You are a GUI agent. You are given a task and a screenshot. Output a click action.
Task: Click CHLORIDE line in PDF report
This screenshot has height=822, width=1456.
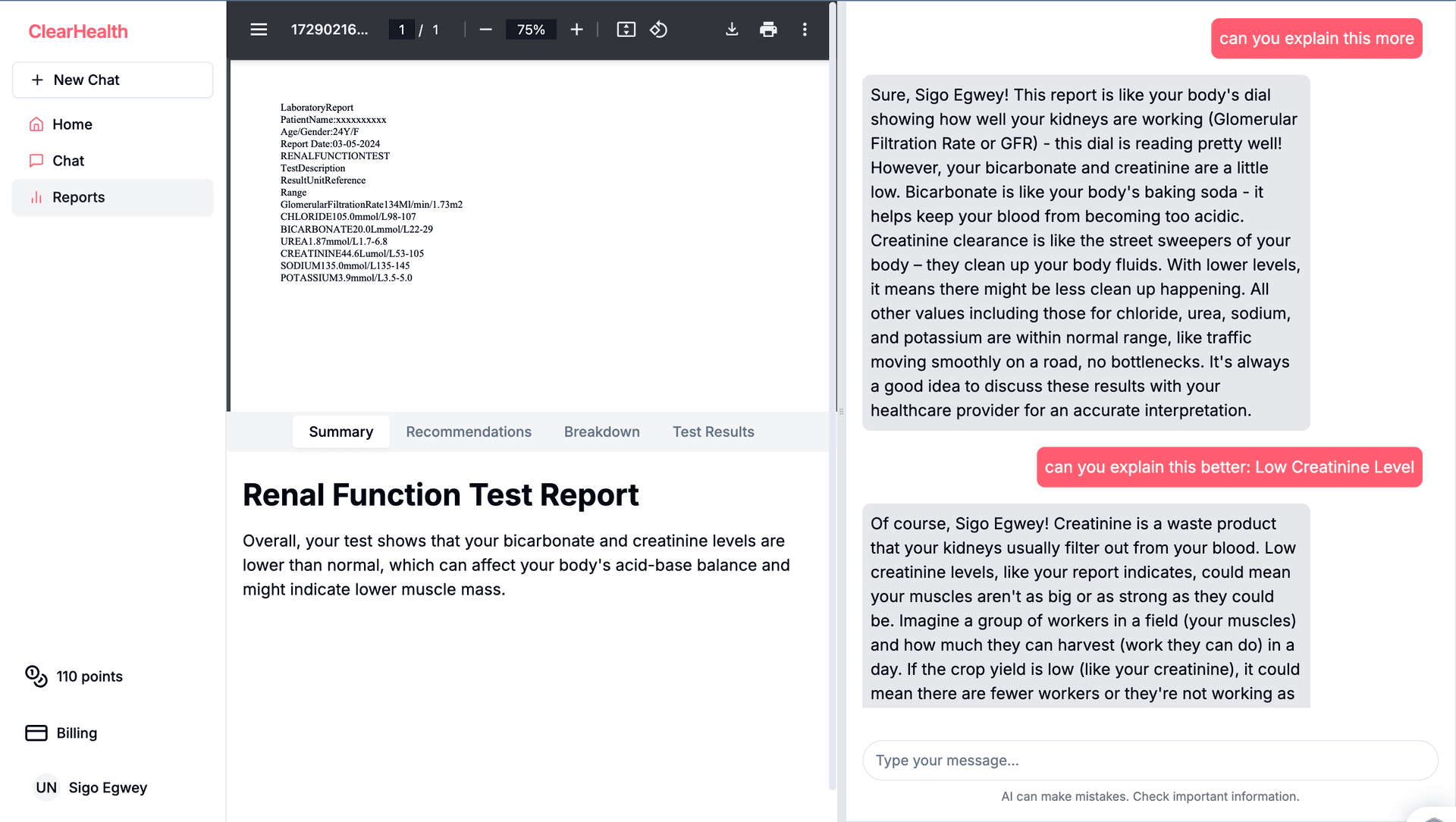348,217
